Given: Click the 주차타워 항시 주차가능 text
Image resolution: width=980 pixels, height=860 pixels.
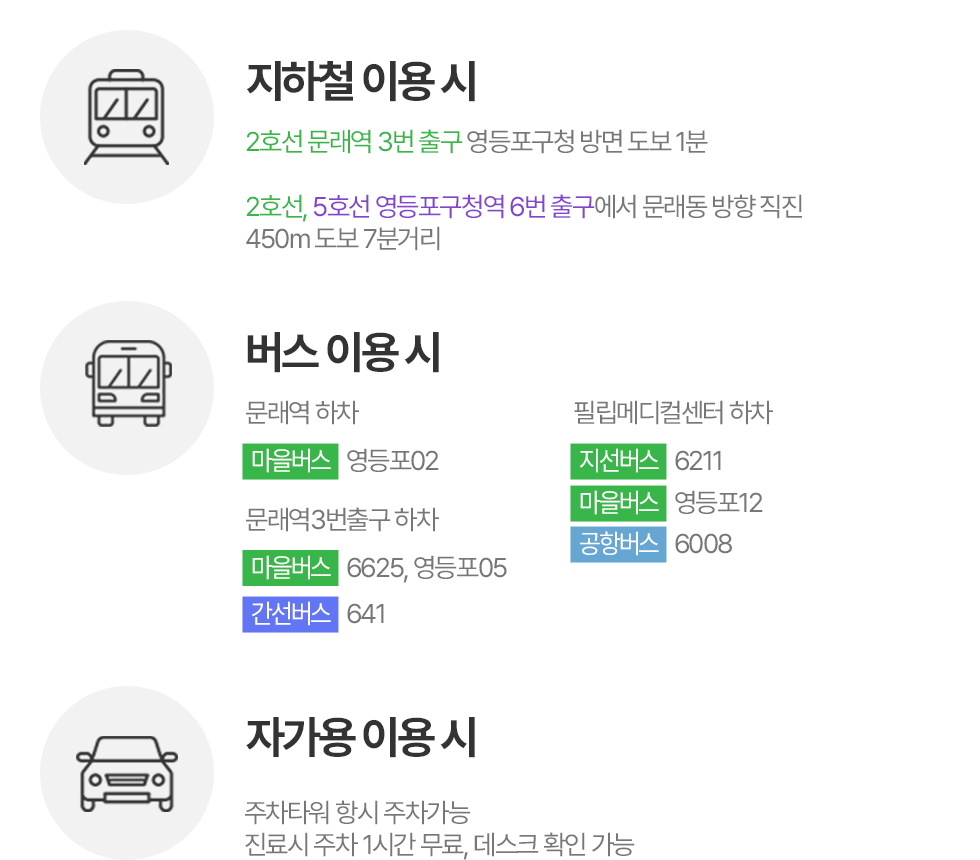Looking at the screenshot, I should click(x=357, y=811).
